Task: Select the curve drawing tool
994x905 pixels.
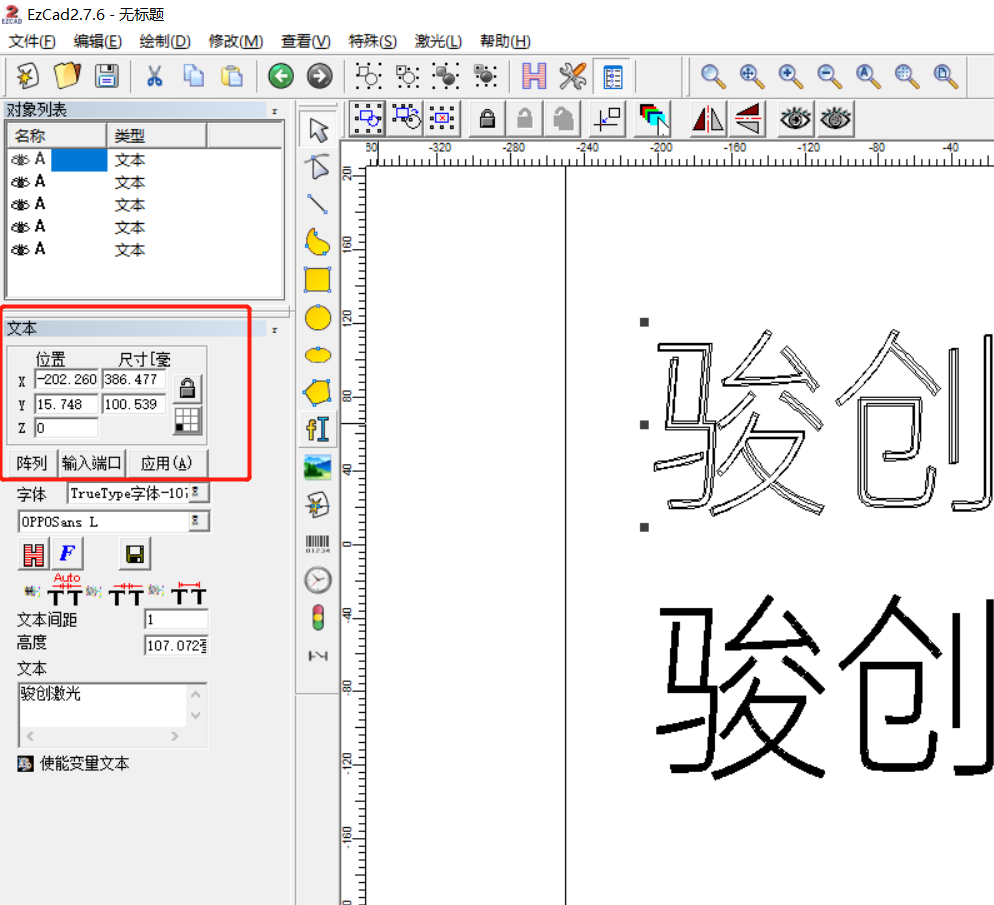Action: tap(318, 242)
